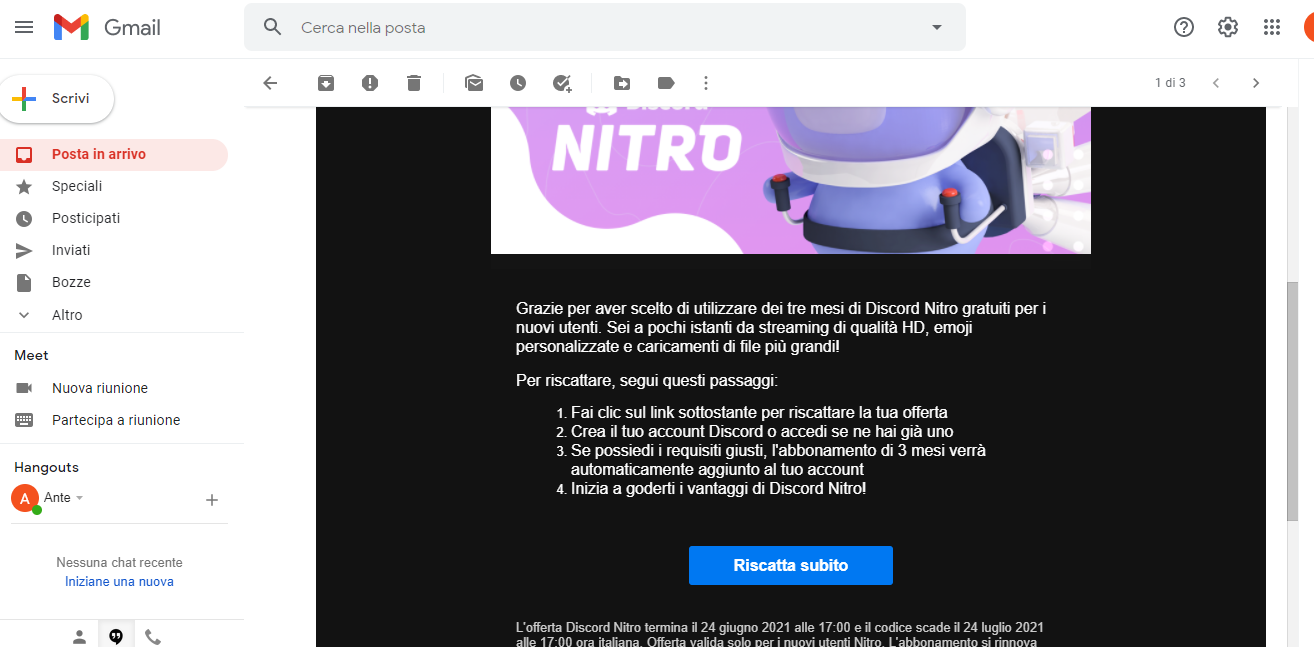Open Posta in arrivo folder
The width and height of the screenshot is (1314, 647).
[114, 154]
